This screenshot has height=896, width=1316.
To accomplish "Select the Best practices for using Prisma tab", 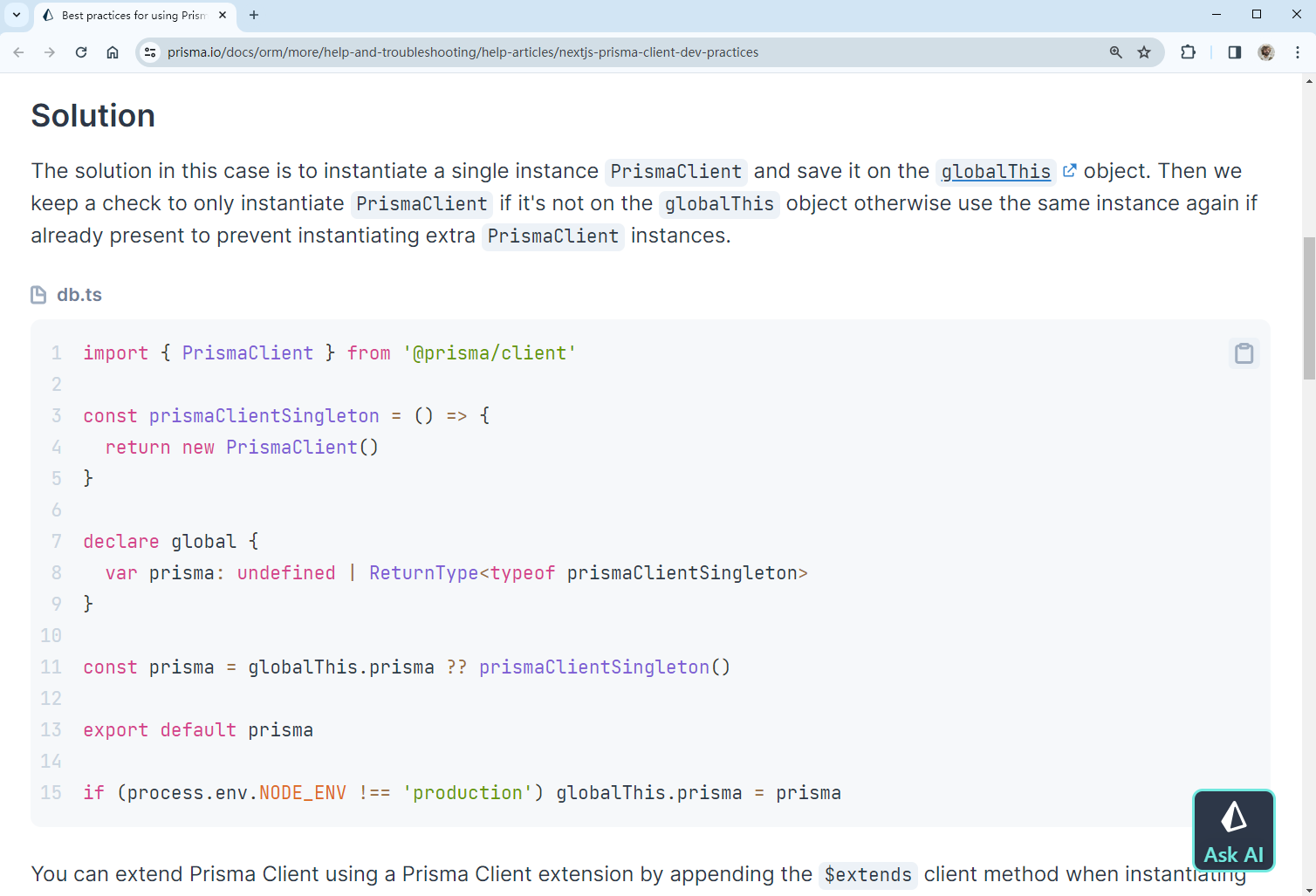I will tap(134, 15).
